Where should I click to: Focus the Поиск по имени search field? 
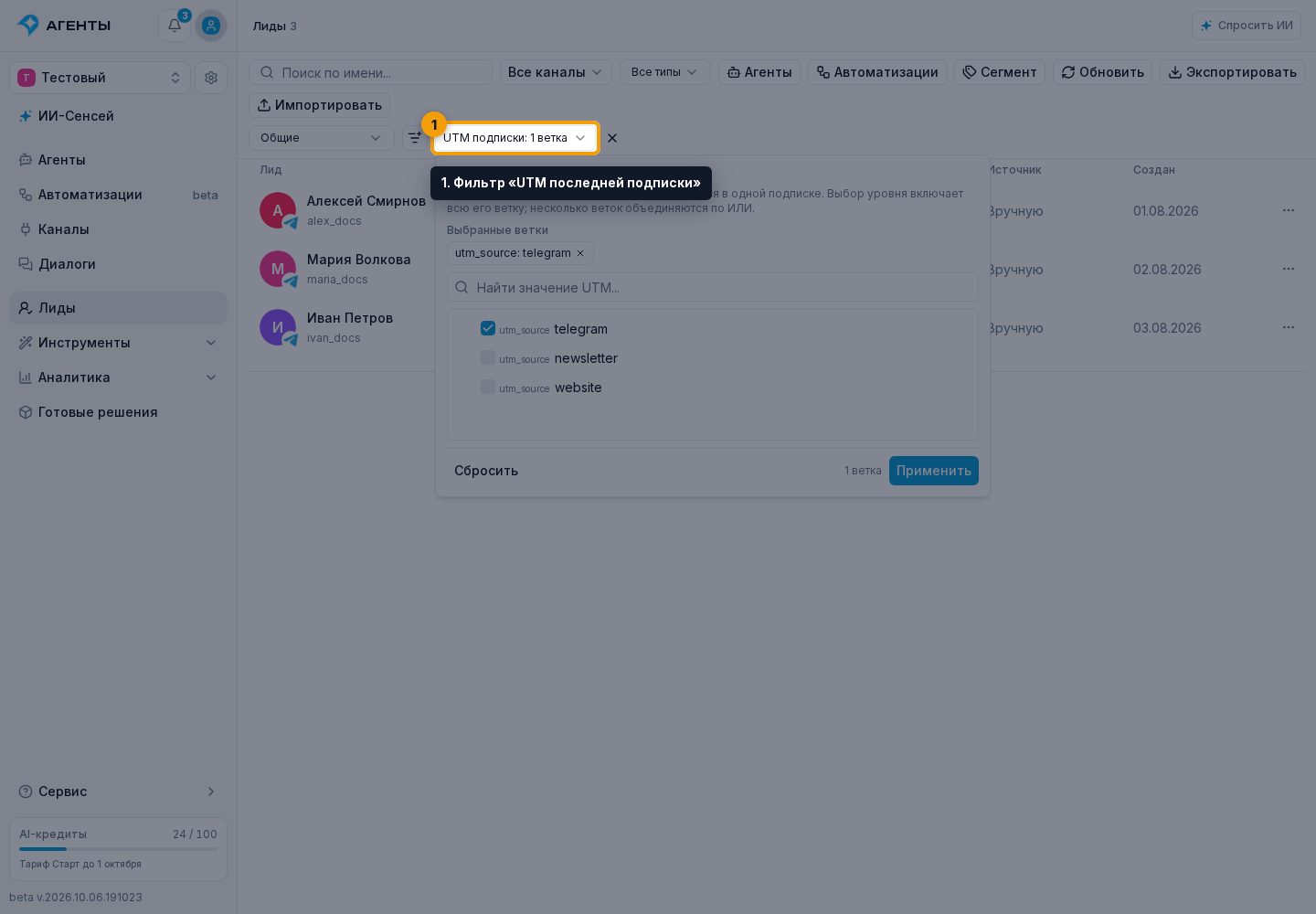tap(370, 72)
